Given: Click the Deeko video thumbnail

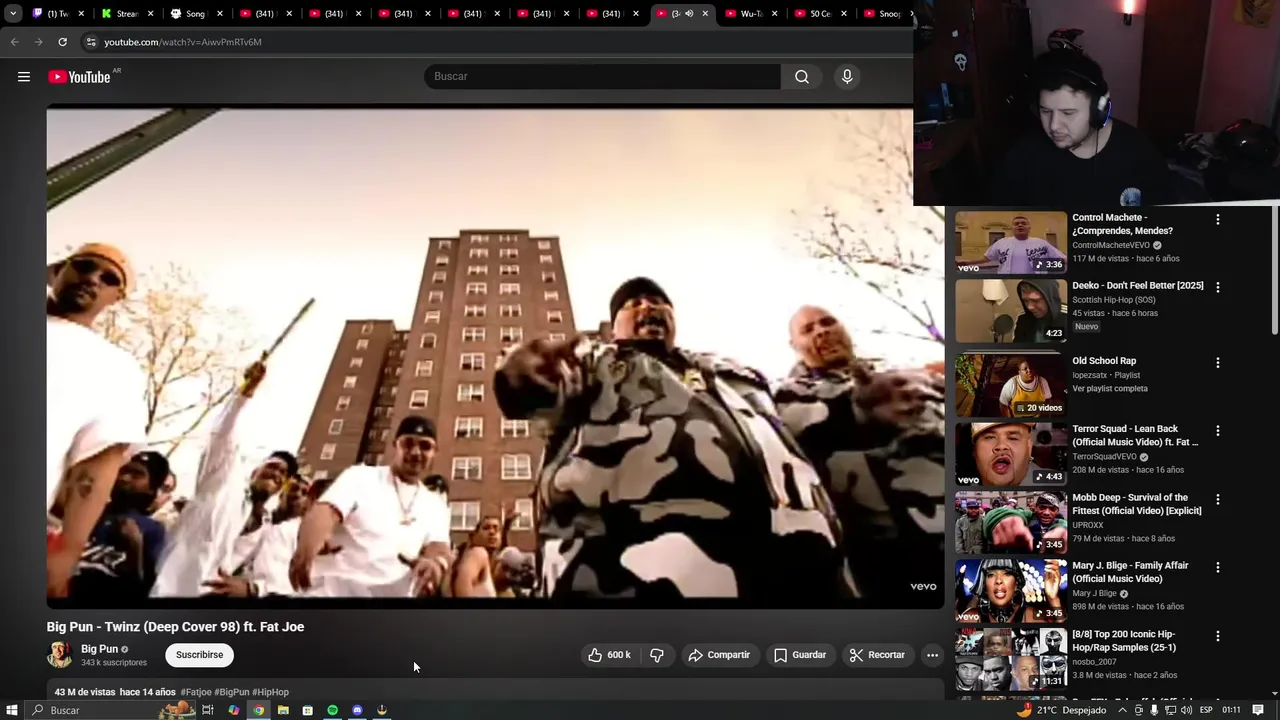Looking at the screenshot, I should tap(1011, 311).
